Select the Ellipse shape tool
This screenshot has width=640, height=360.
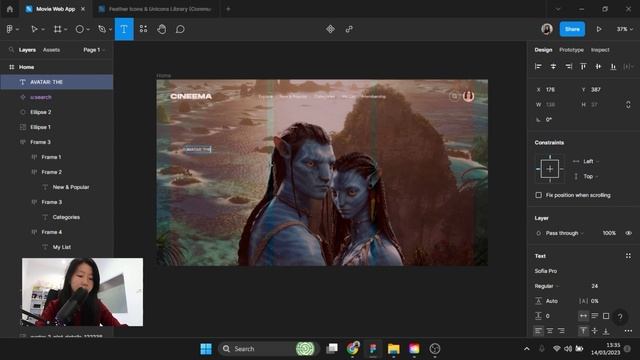[x=80, y=29]
